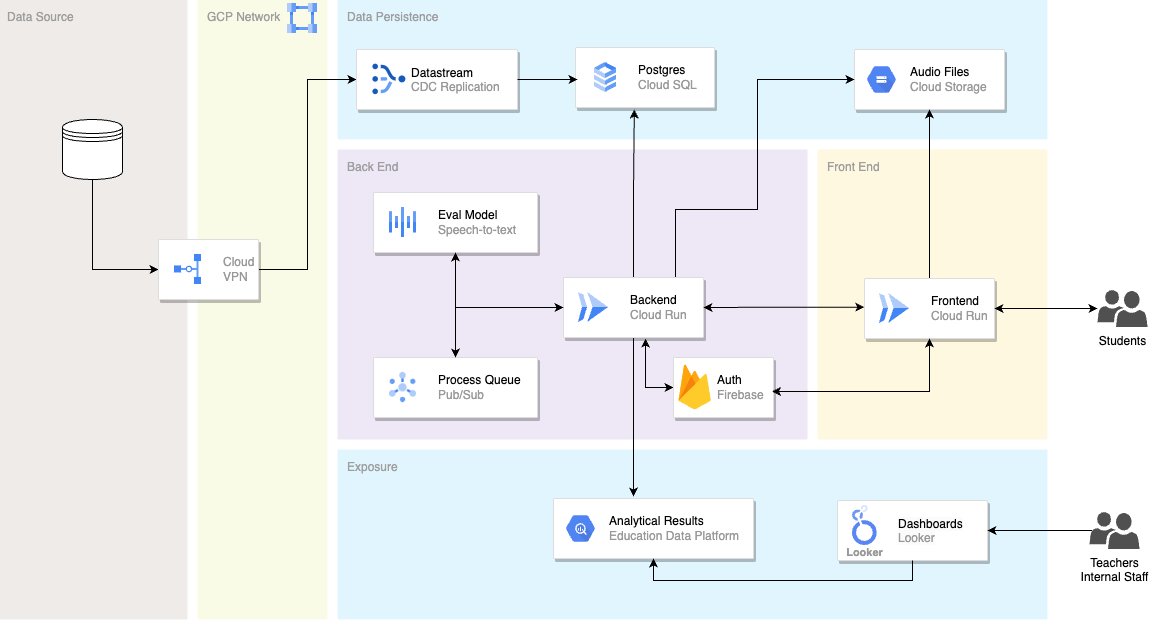Image resolution: width=1149 pixels, height=620 pixels.
Task: Click the Teachers Internal Staff caption
Action: point(1114,569)
